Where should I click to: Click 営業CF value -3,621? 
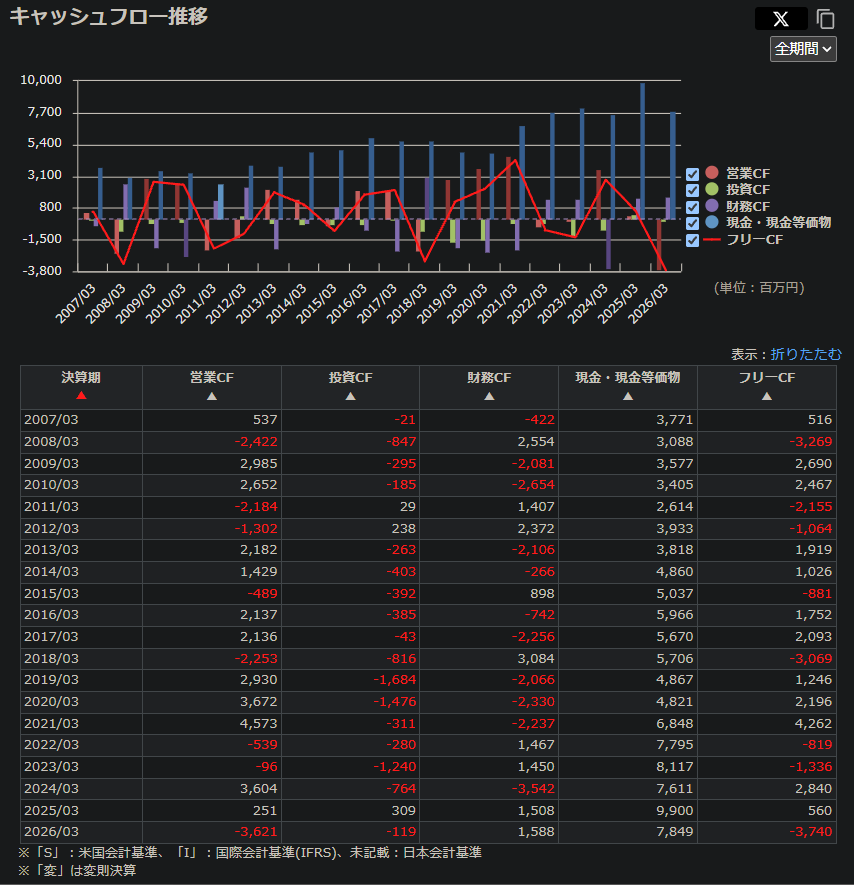[x=256, y=832]
